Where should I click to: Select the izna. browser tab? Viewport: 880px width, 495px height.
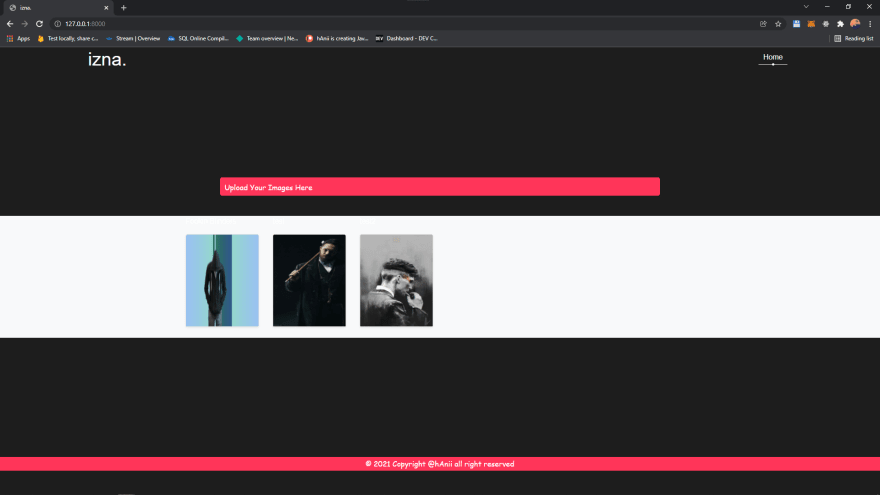click(57, 8)
